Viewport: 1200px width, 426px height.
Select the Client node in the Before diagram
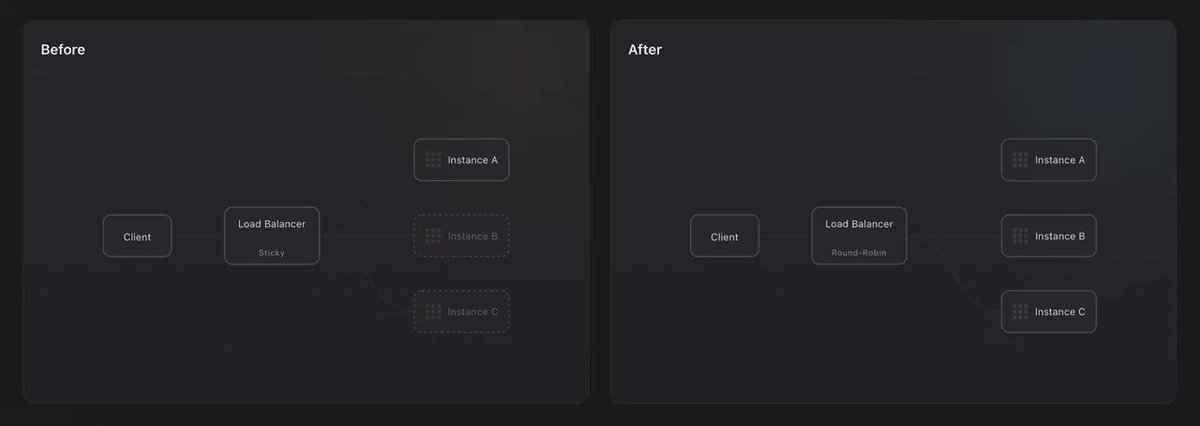tap(137, 236)
